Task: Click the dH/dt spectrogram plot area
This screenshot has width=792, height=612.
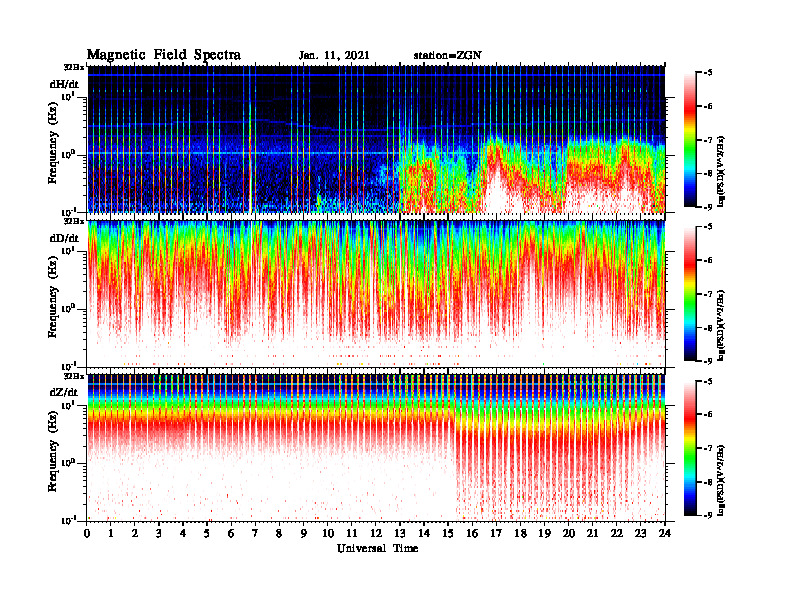Action: (x=376, y=139)
